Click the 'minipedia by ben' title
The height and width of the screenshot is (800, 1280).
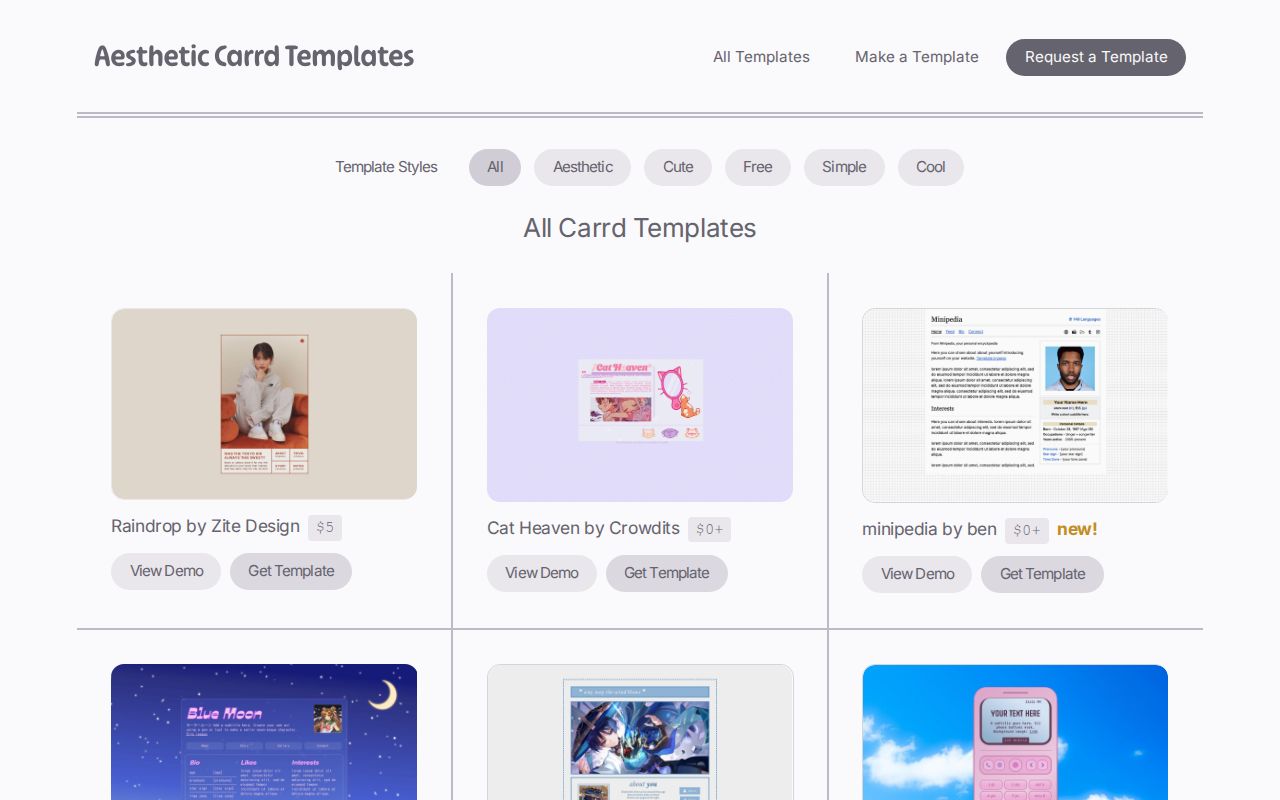tap(929, 529)
